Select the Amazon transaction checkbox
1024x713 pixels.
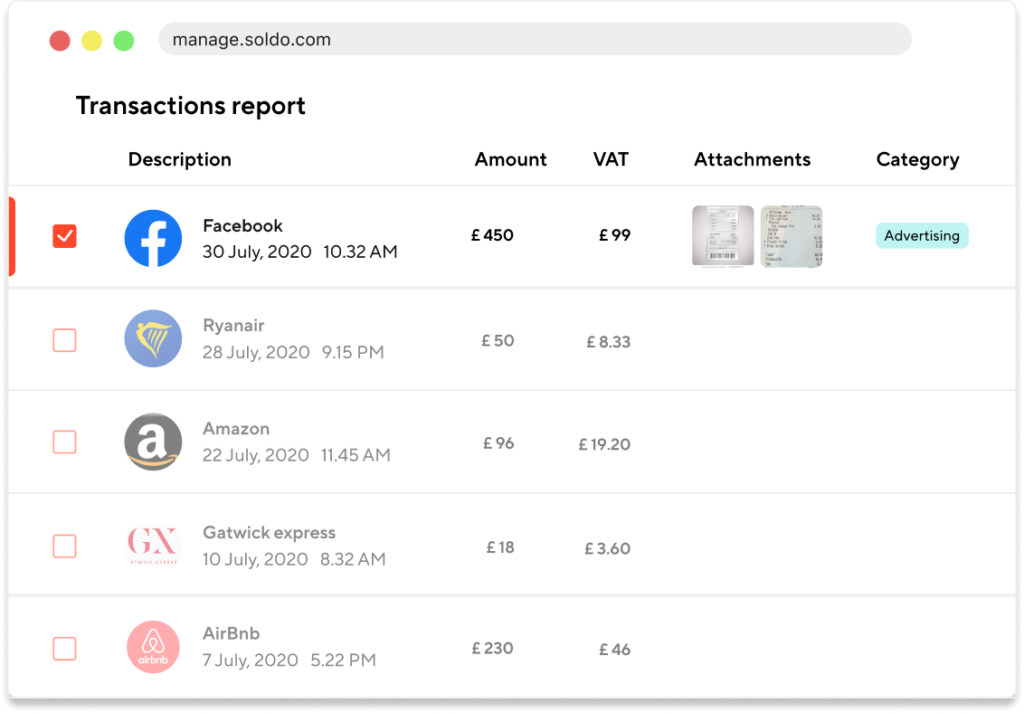[65, 442]
